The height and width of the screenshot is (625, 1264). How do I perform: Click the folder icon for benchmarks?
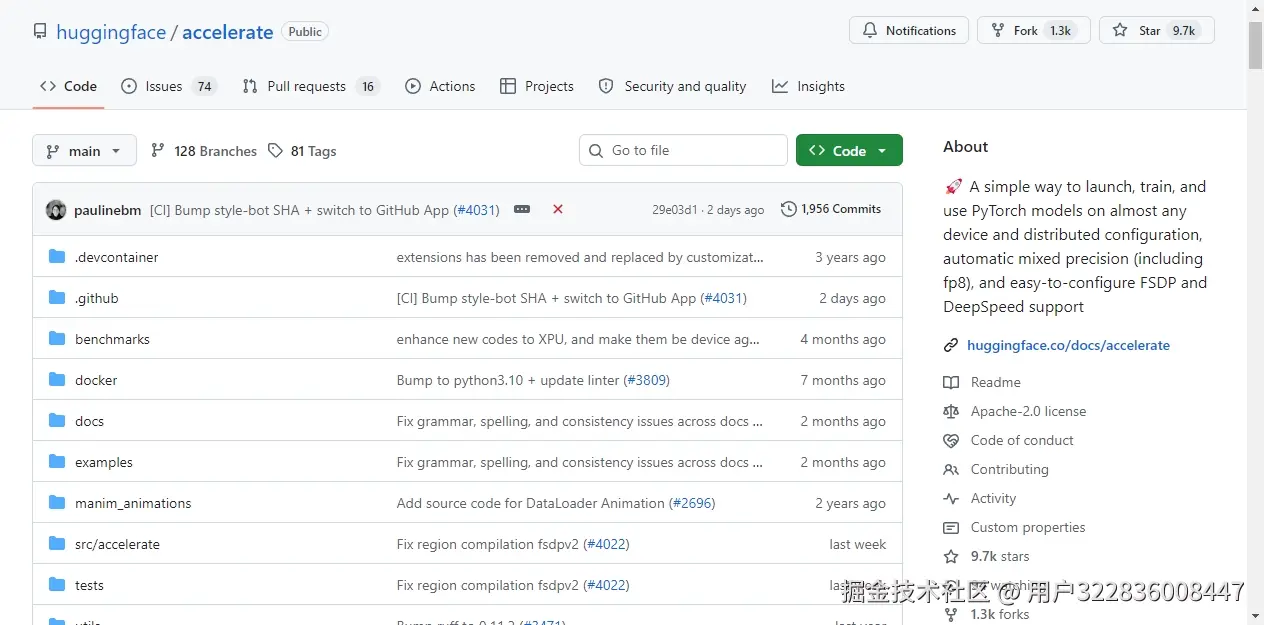(x=57, y=339)
